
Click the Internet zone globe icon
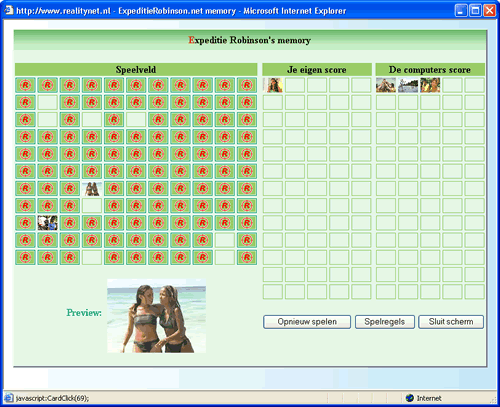(x=410, y=398)
